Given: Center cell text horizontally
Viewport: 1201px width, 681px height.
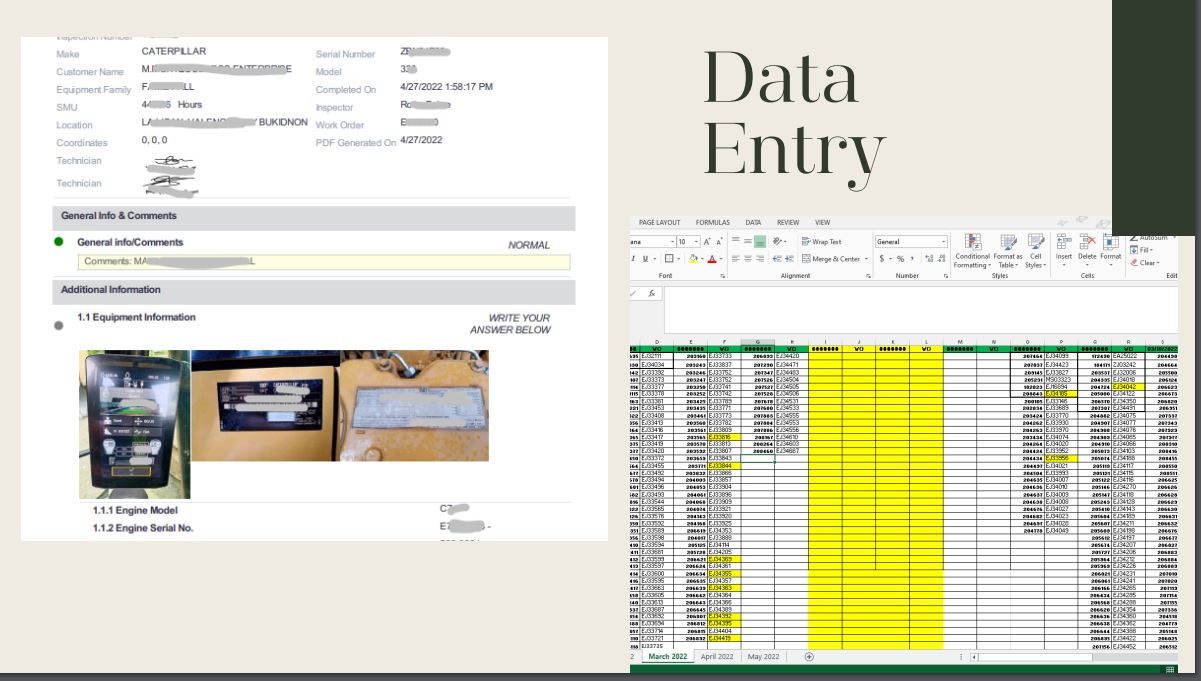Looking at the screenshot, I should coord(747,258).
